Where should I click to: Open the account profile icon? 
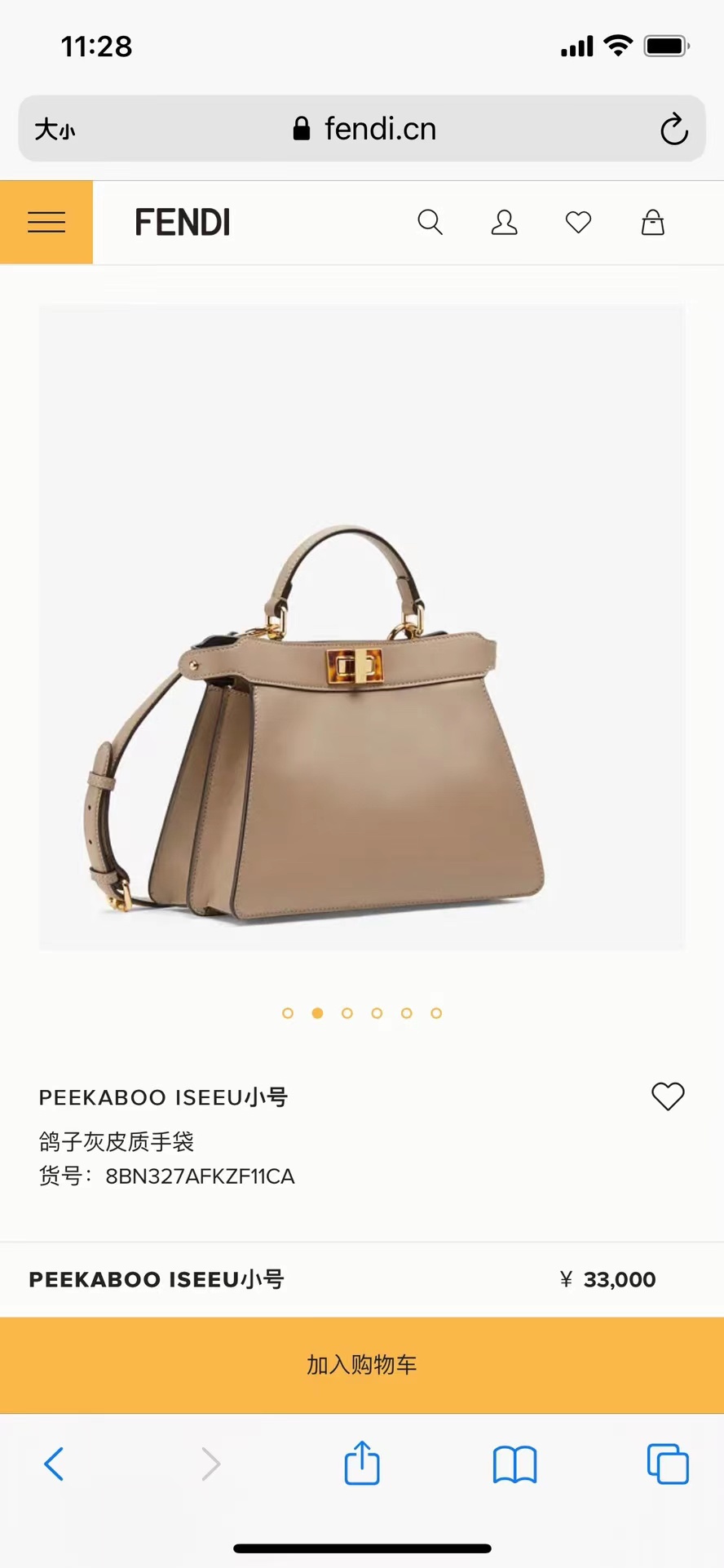coord(504,222)
